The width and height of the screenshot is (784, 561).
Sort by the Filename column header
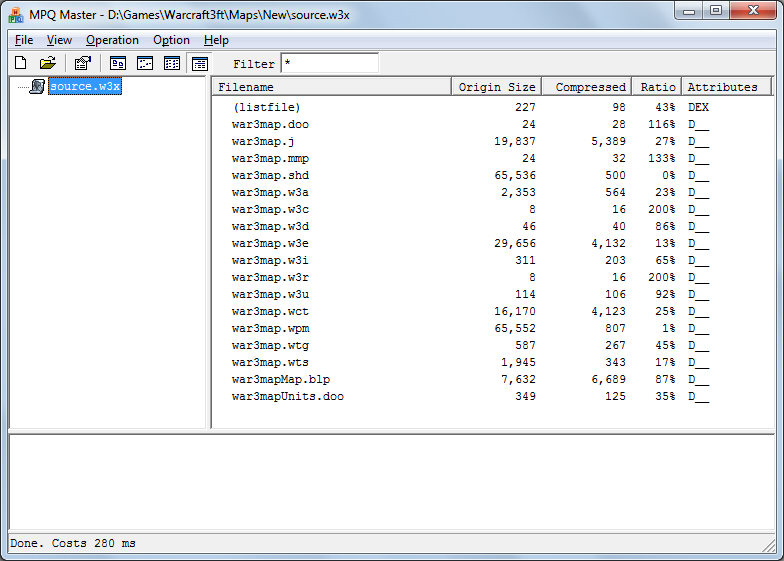[x=332, y=87]
